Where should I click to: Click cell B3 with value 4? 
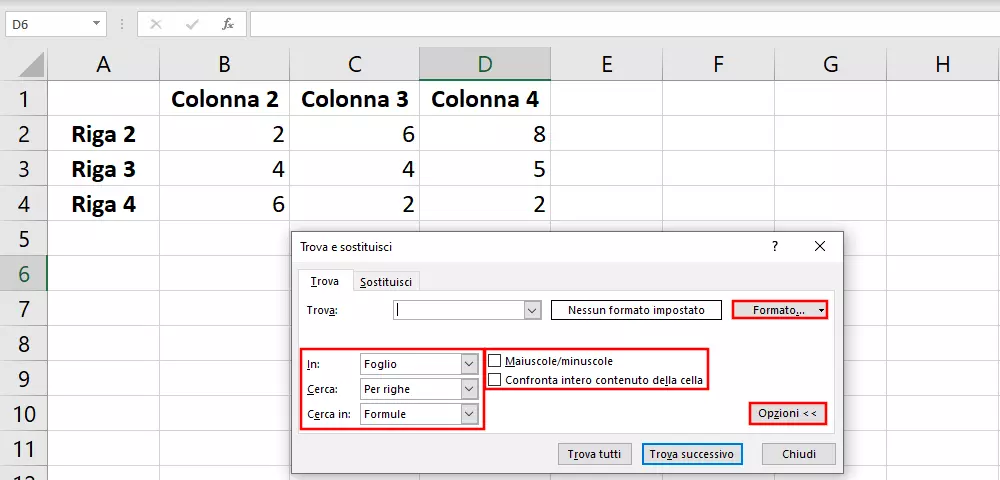click(x=224, y=169)
